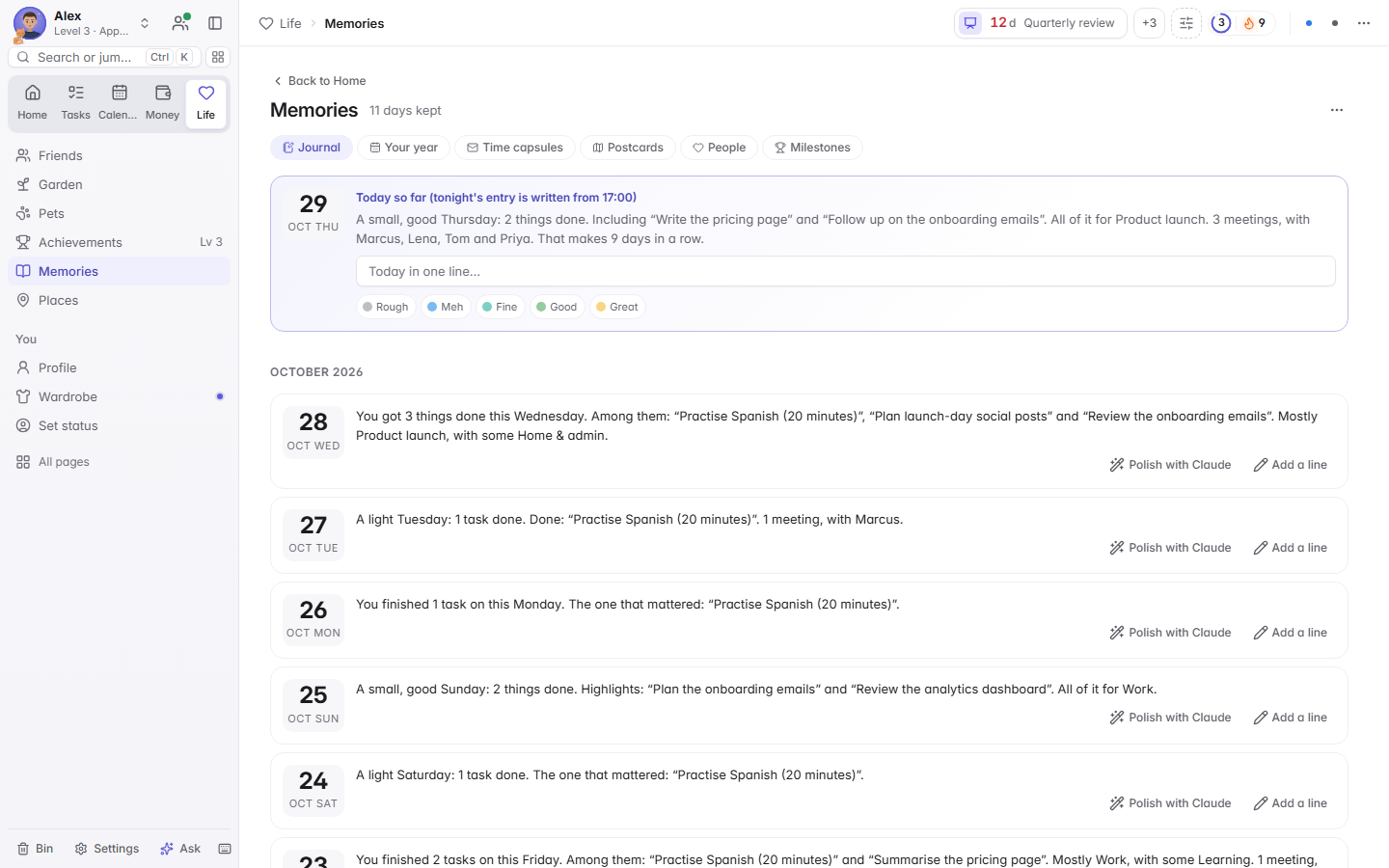Open the top-right more options menu
Screen dimensions: 1389x868
pos(1364,23)
